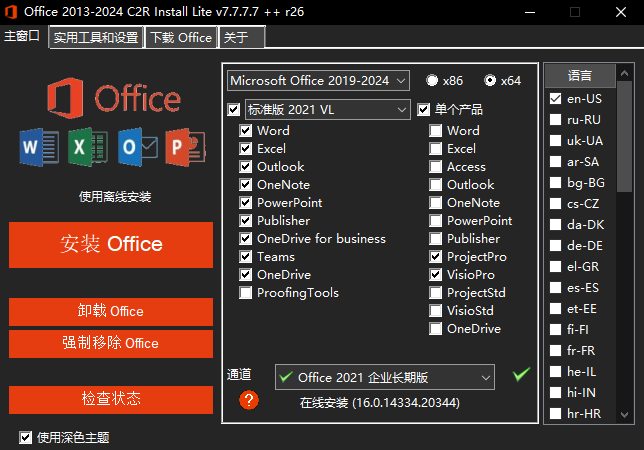The width and height of the screenshot is (644, 450).
Task: Click the 卸载 Office uninstall button
Action: [111, 311]
